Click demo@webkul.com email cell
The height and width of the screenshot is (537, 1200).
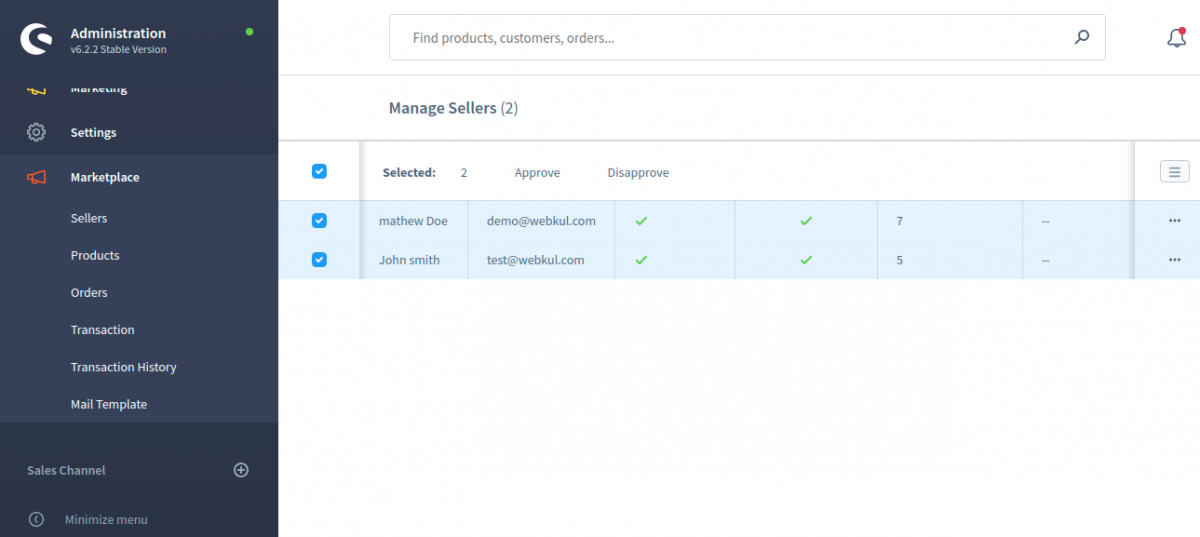tap(541, 221)
